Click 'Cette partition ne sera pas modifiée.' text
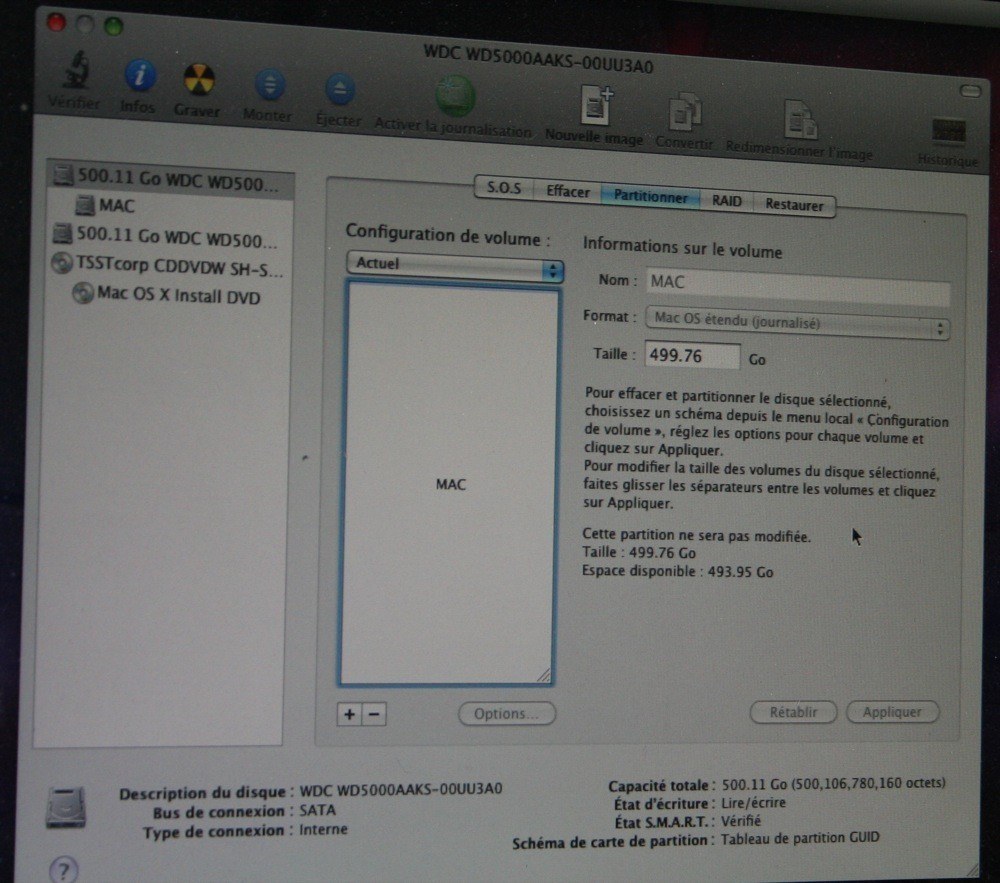This screenshot has width=1000, height=883. (696, 536)
